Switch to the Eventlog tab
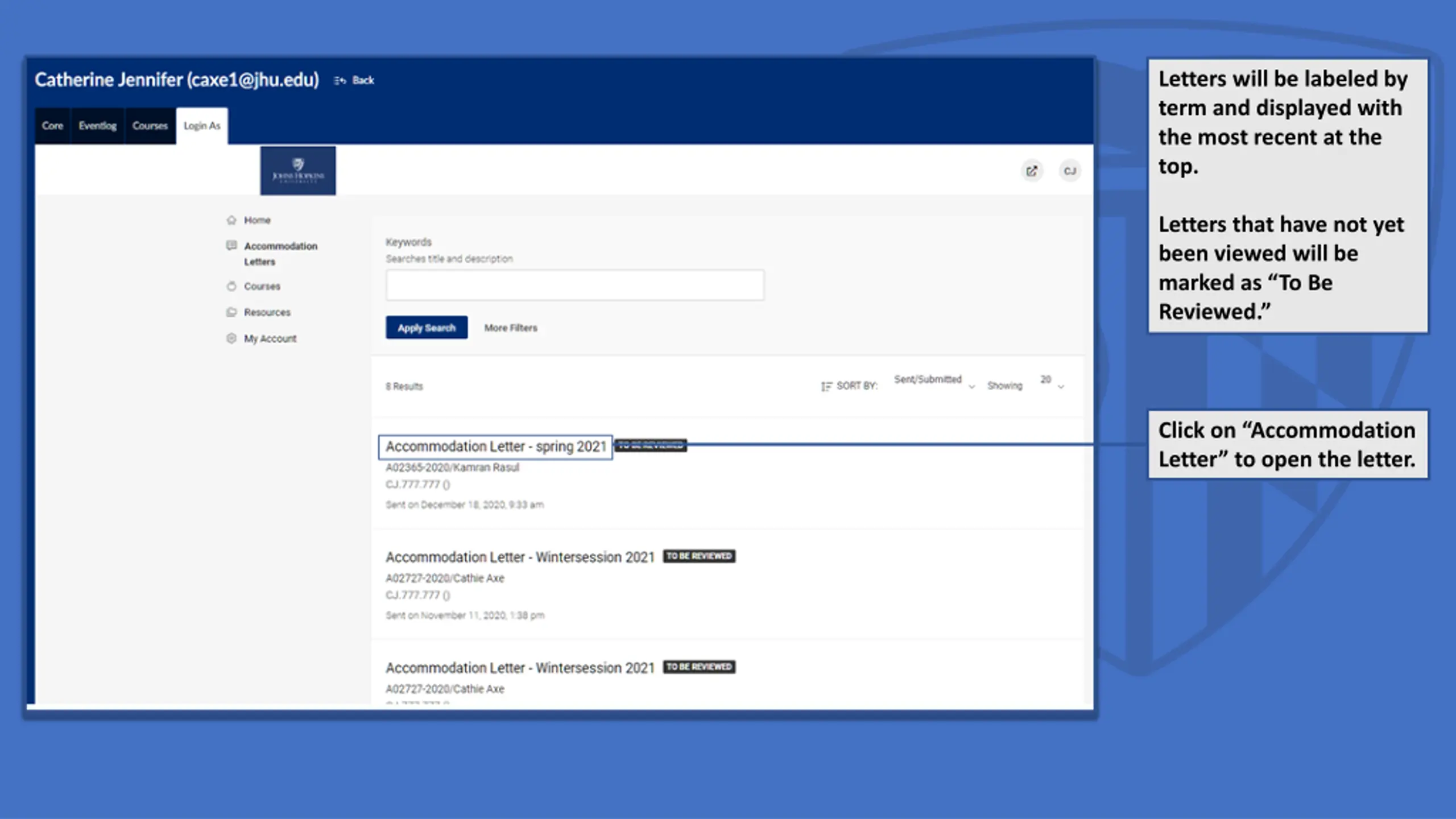 97,126
